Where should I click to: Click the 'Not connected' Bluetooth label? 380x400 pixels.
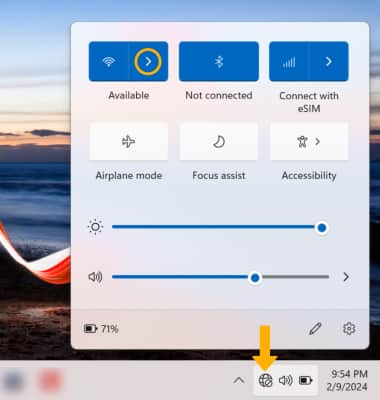[x=219, y=95]
